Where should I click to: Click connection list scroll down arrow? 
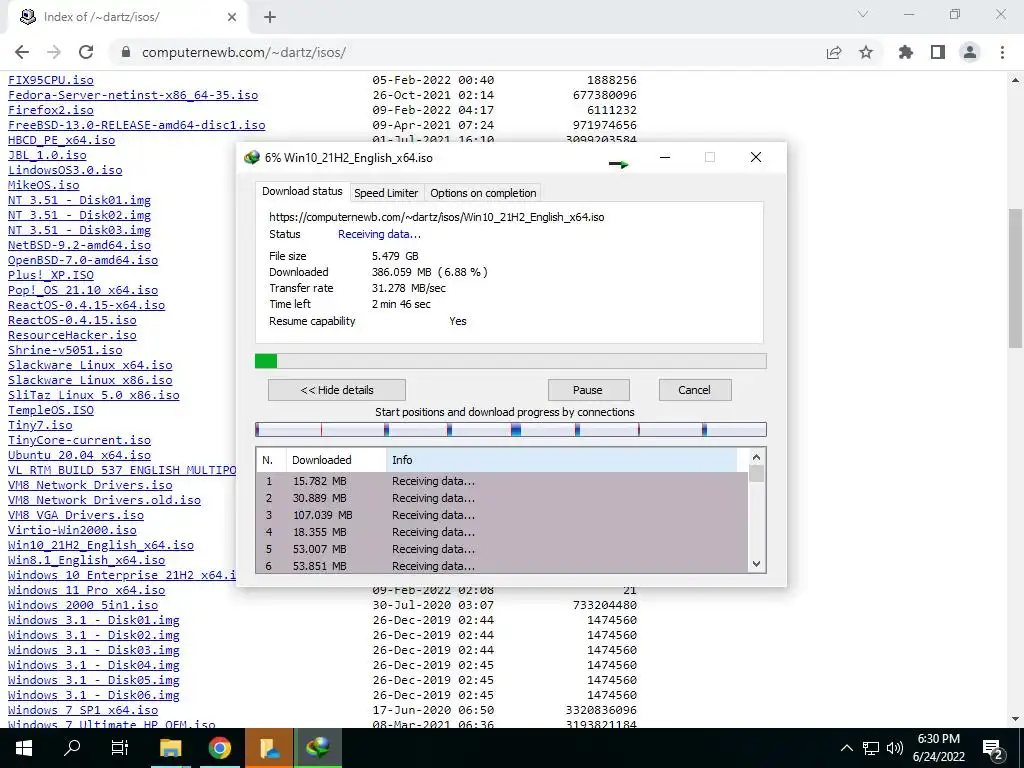click(756, 564)
